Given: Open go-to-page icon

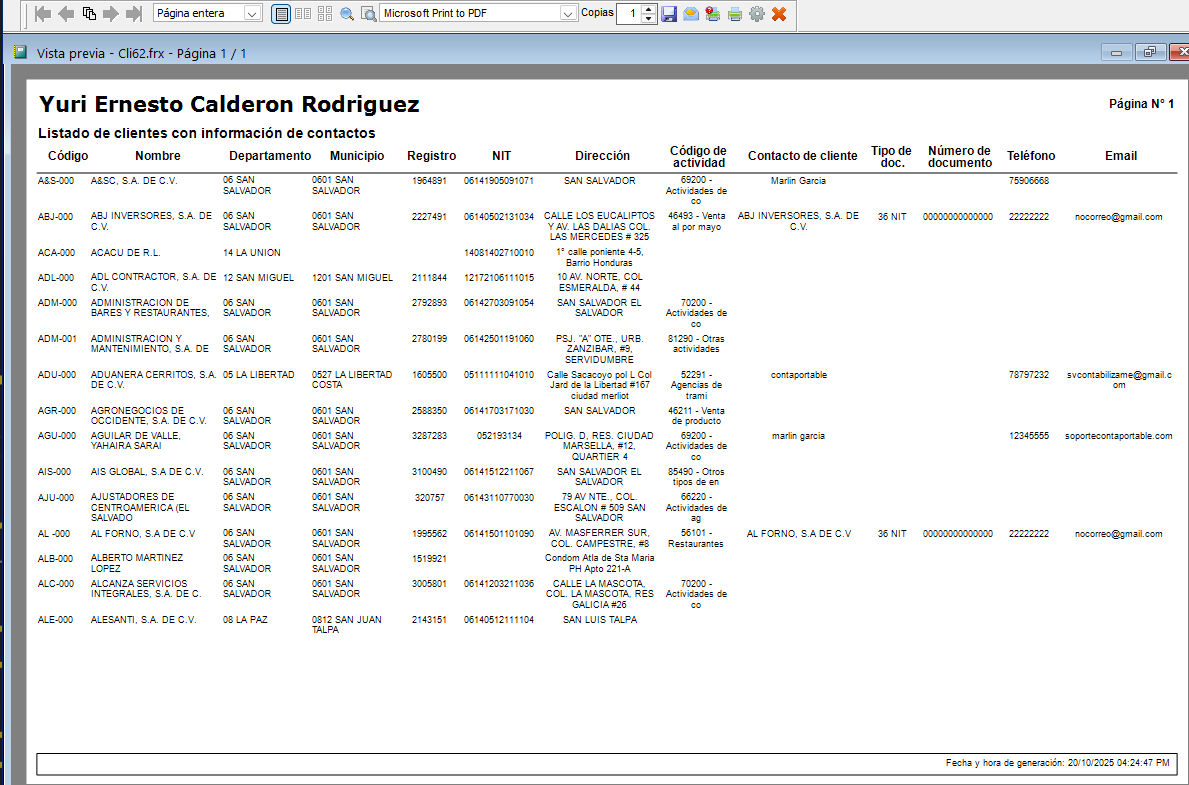Looking at the screenshot, I should click(x=89, y=14).
